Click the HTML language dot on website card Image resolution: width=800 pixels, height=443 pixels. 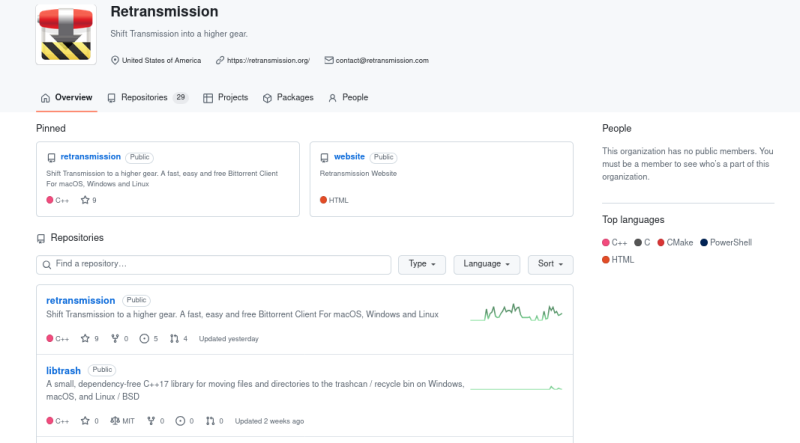323,200
